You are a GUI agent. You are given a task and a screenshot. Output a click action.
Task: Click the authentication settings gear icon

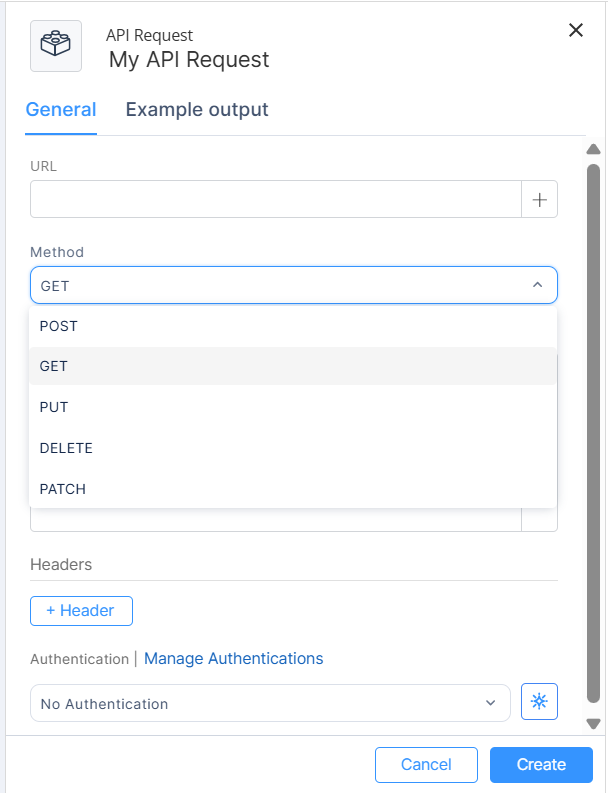pos(540,702)
